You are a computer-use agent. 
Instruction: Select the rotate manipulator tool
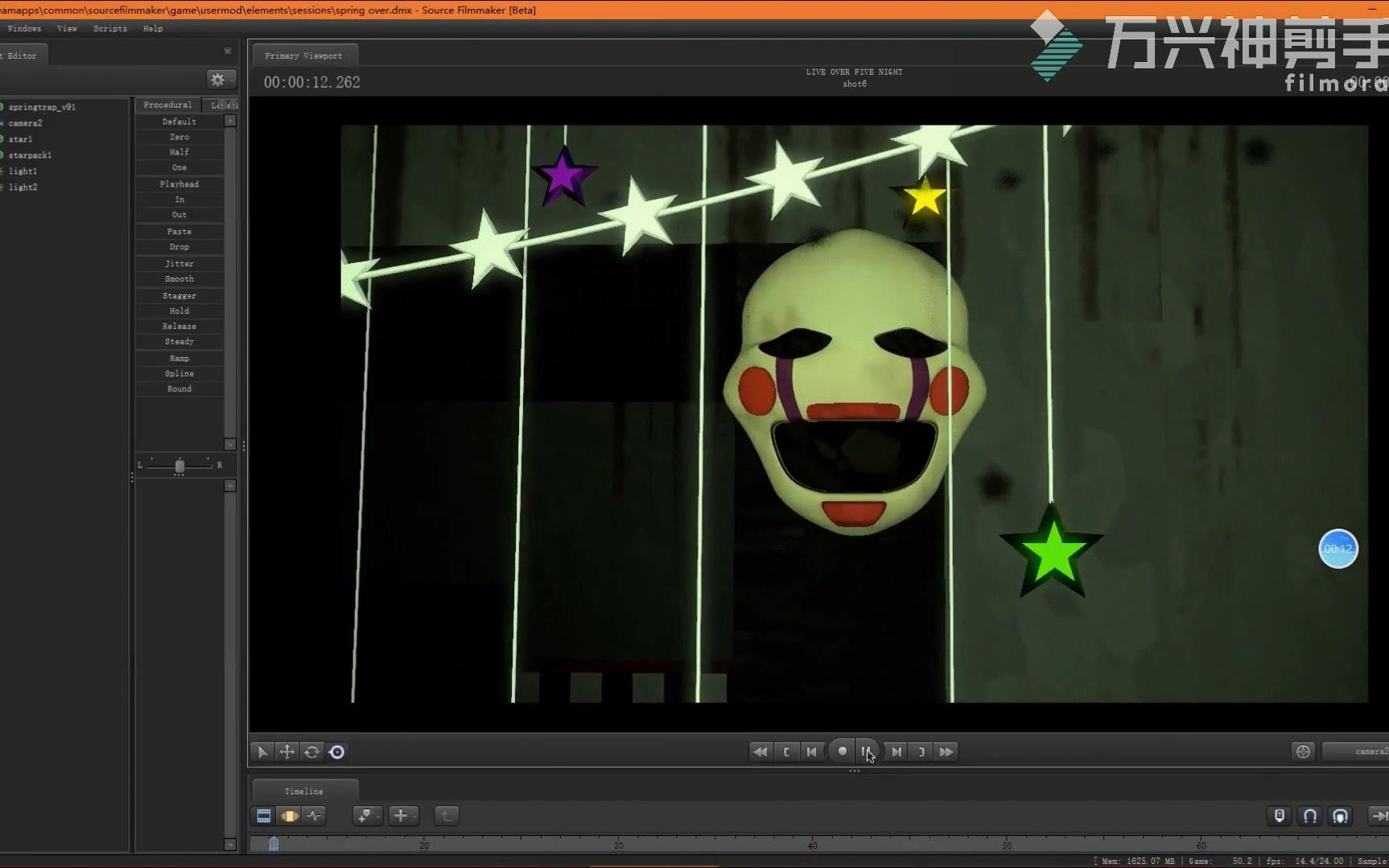(312, 751)
